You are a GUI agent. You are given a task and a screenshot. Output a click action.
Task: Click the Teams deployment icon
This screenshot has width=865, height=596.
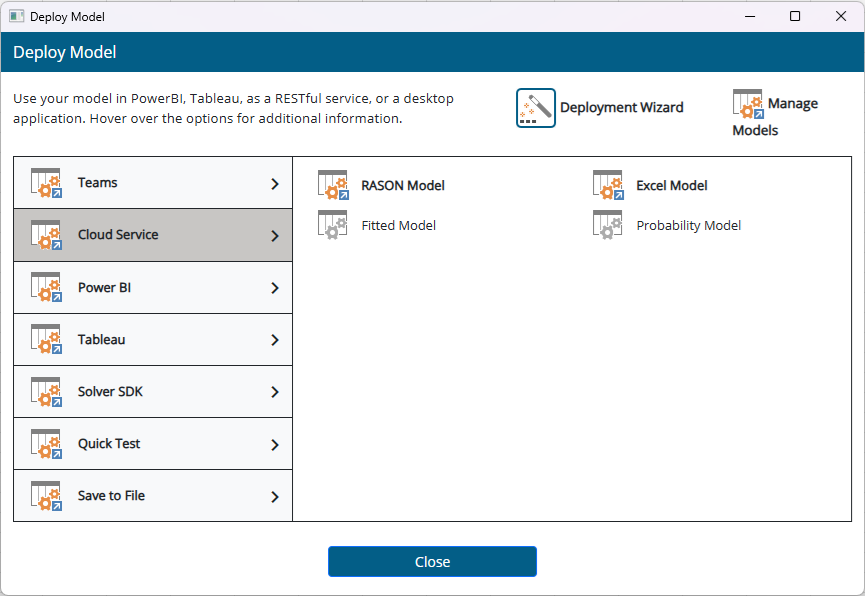pos(46,183)
